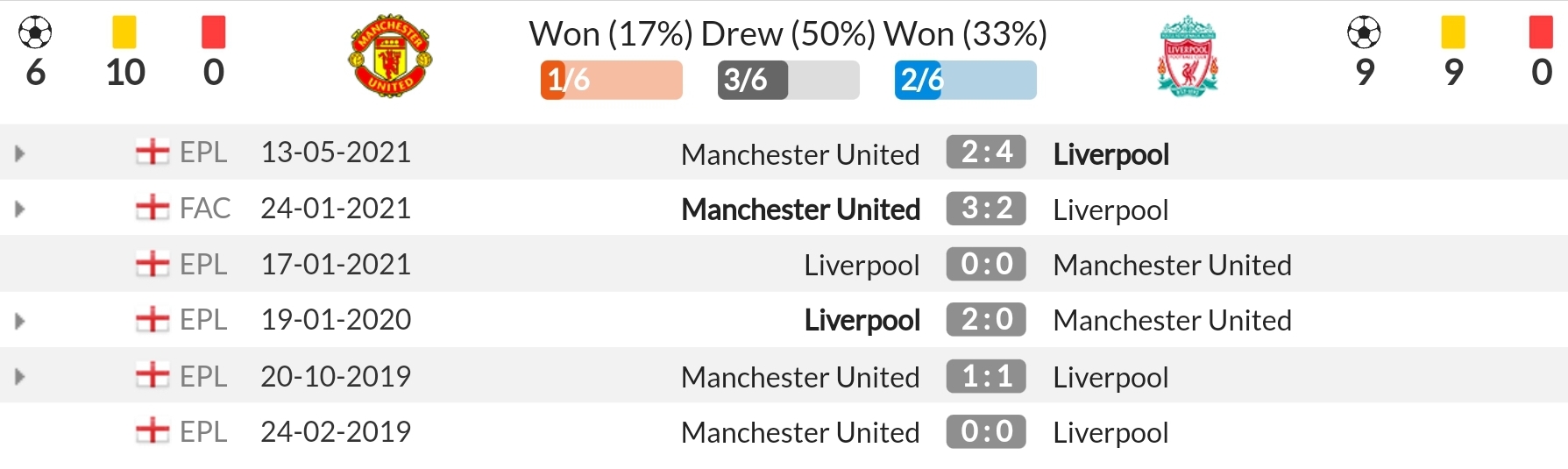Click the blue 2/6 wins bar
Image resolution: width=1568 pixels, height=469 pixels.
(966, 80)
